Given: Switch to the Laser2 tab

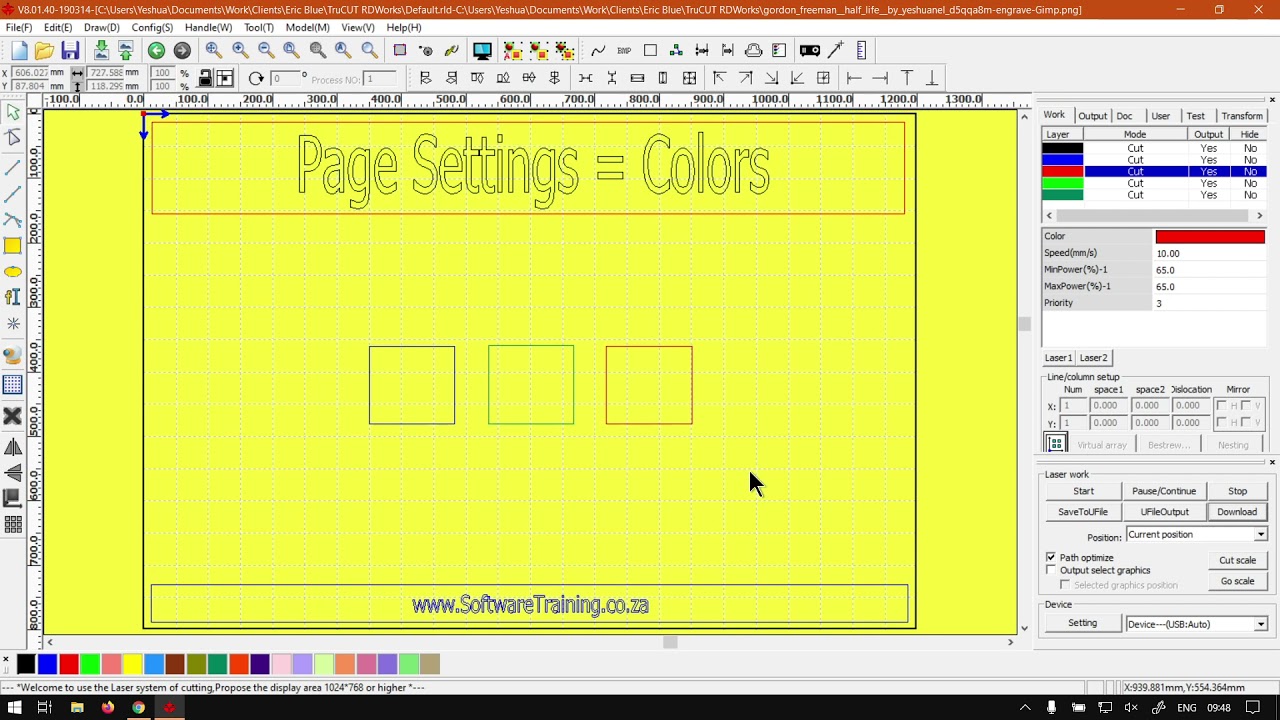Looking at the screenshot, I should pyautogui.click(x=1093, y=358).
